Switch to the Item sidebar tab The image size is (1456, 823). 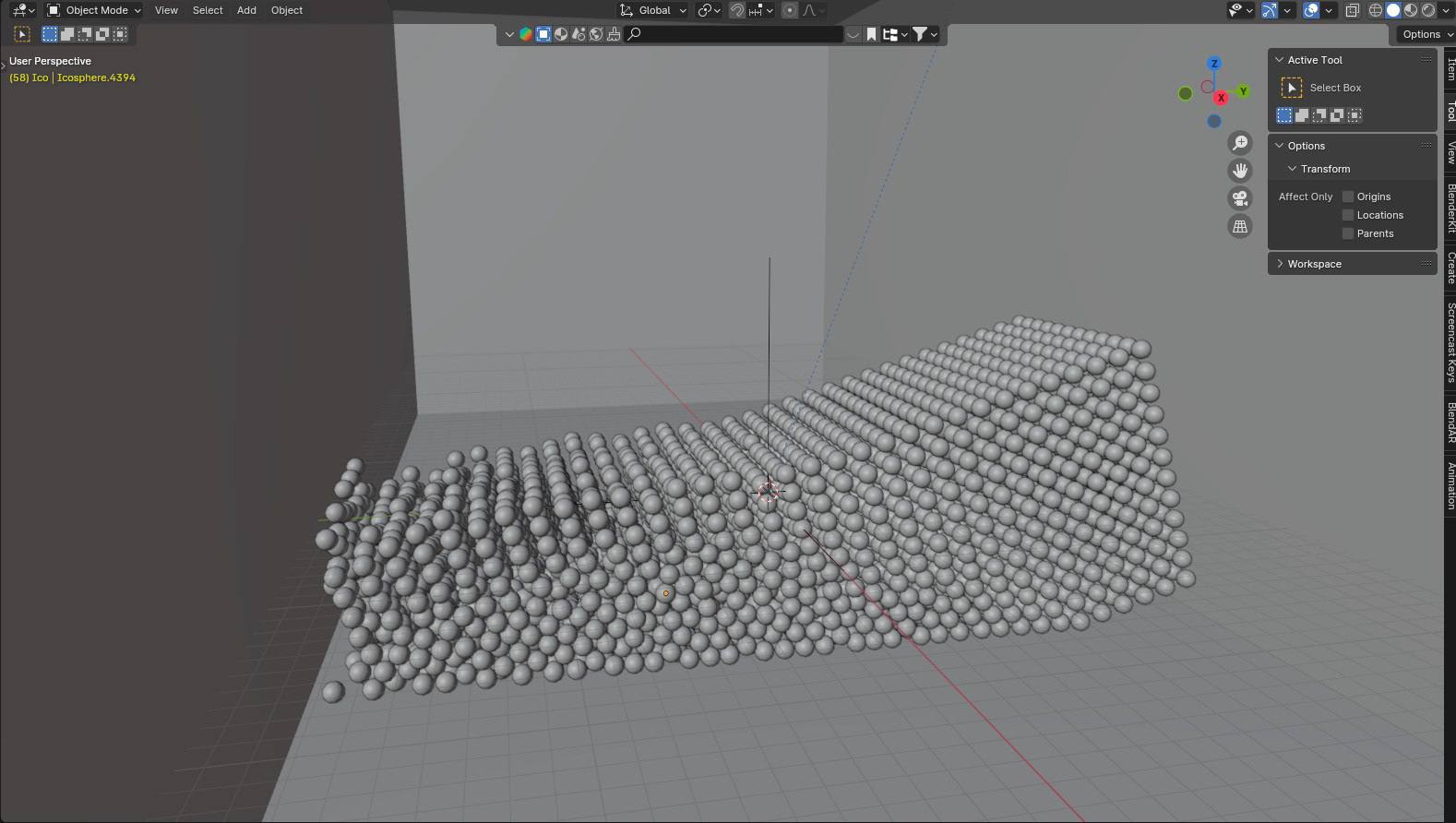(1450, 69)
